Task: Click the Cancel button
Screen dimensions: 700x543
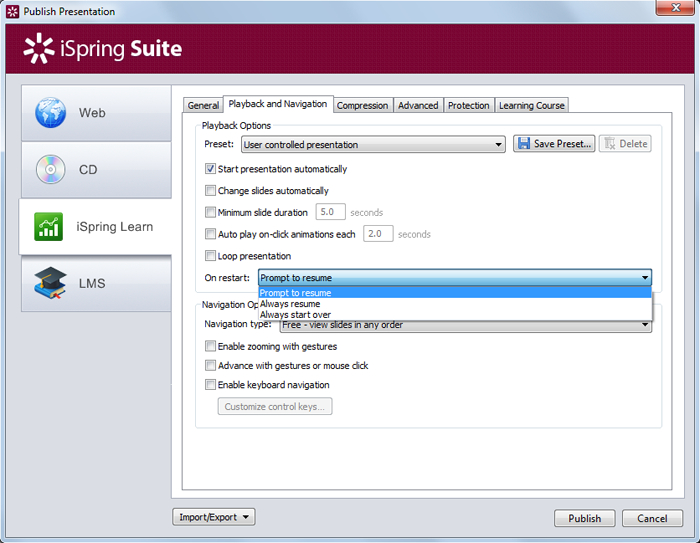Action: click(x=652, y=518)
